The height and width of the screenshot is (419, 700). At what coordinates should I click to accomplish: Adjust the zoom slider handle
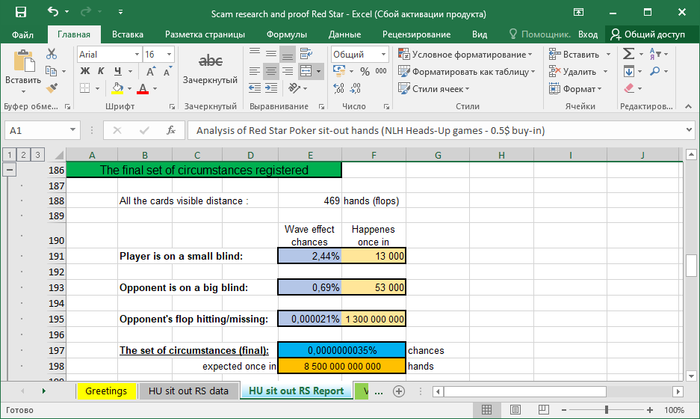click(x=606, y=410)
